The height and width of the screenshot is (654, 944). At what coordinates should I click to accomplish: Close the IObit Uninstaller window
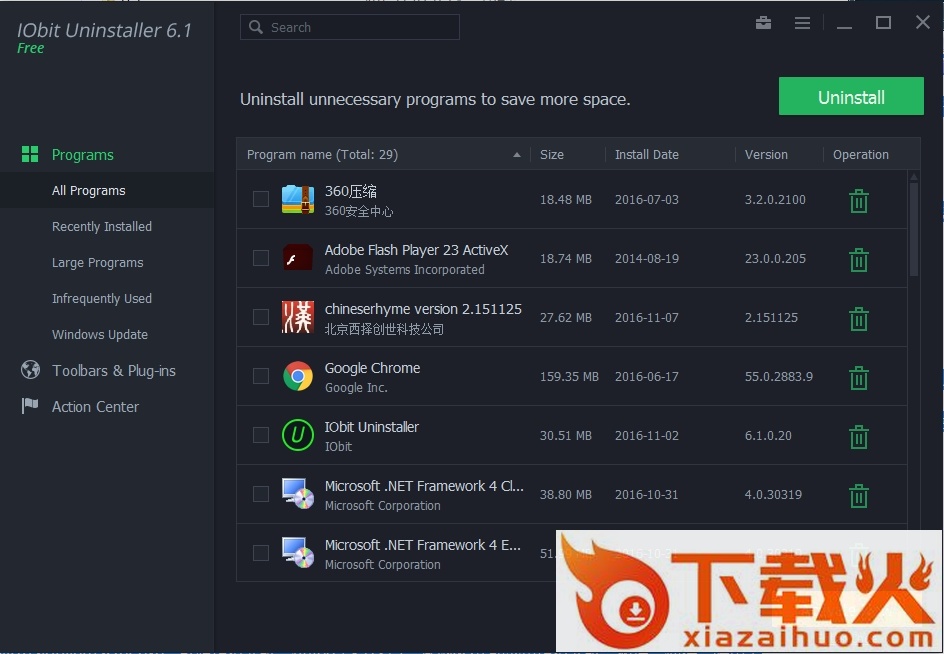922,23
